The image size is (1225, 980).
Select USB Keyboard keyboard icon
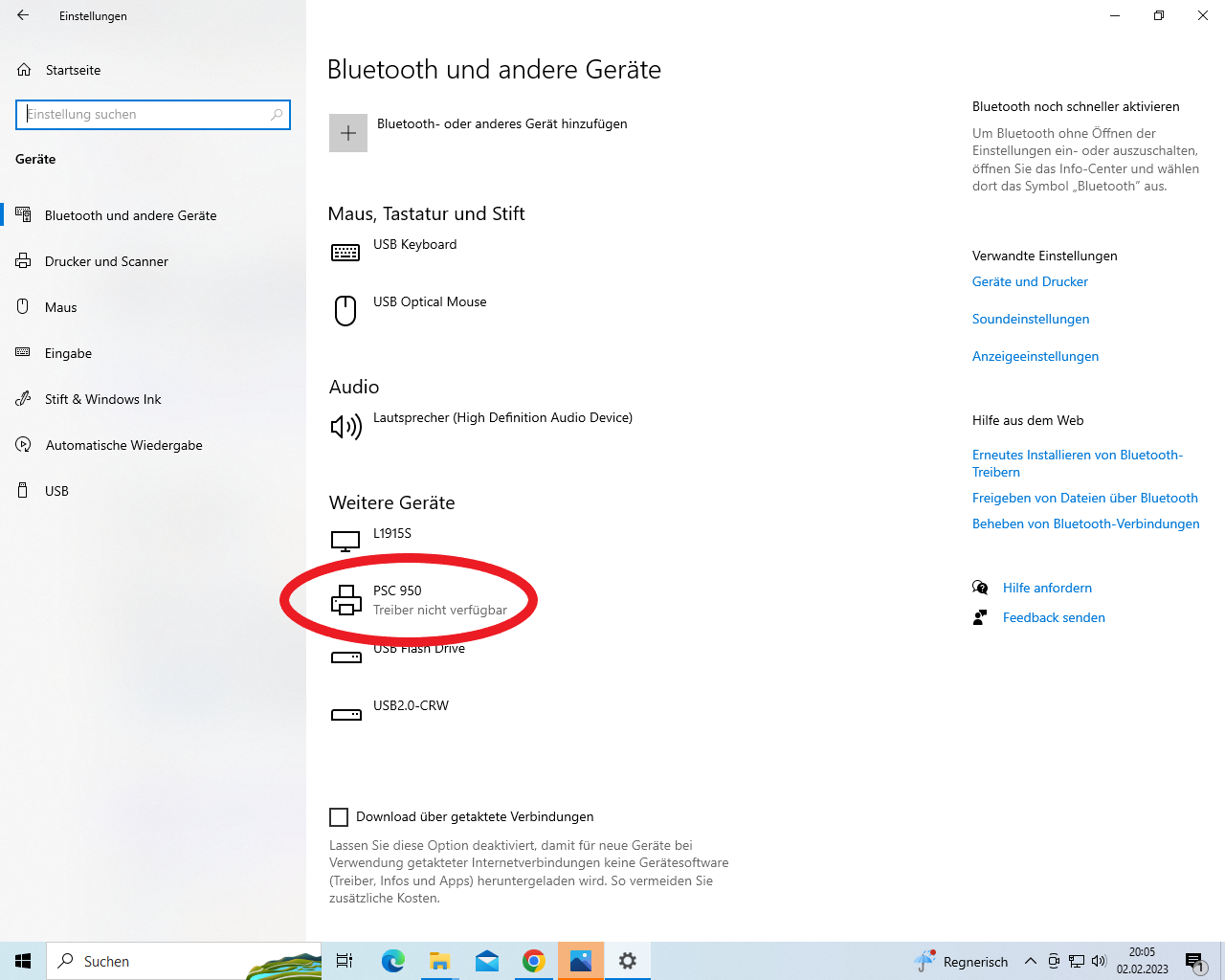pyautogui.click(x=345, y=253)
